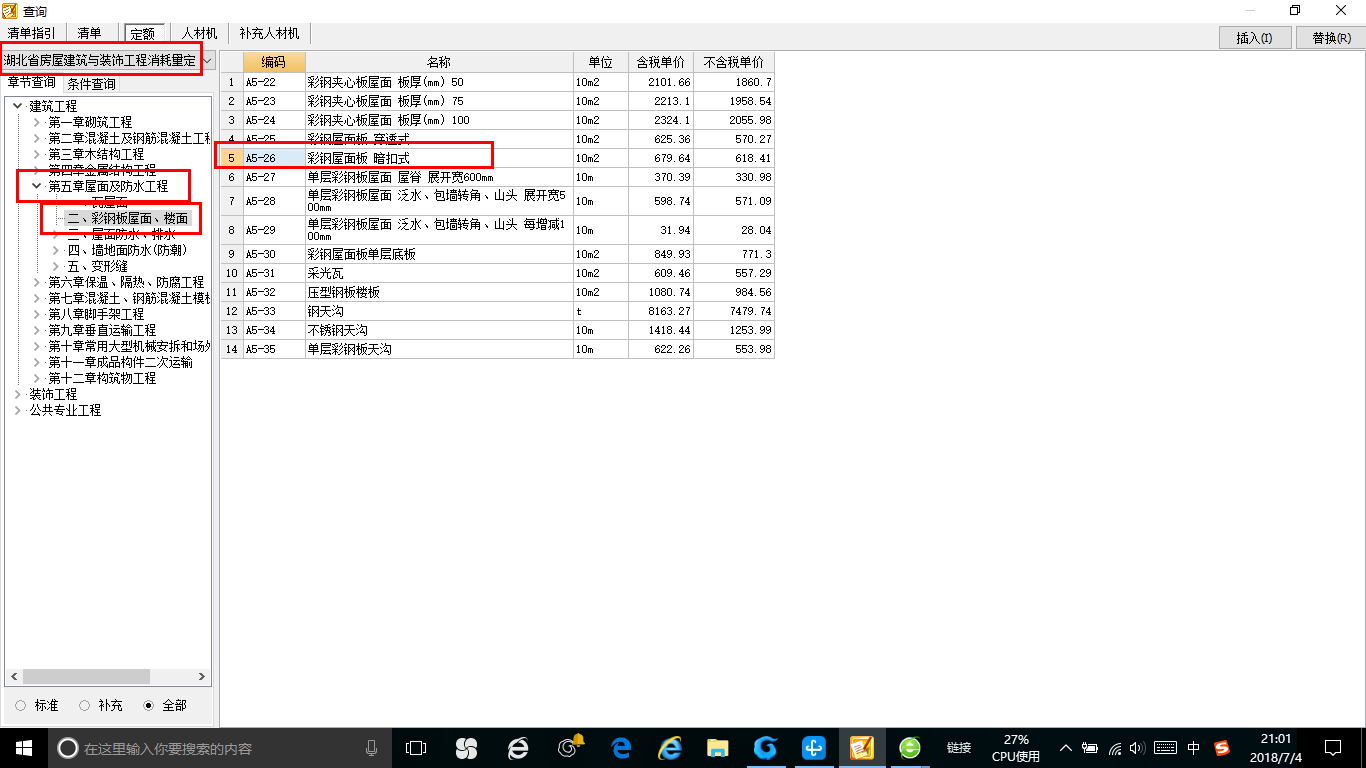Screen dimensions: 1366x768
Task: Open the Windows Start menu
Action: pos(24,748)
